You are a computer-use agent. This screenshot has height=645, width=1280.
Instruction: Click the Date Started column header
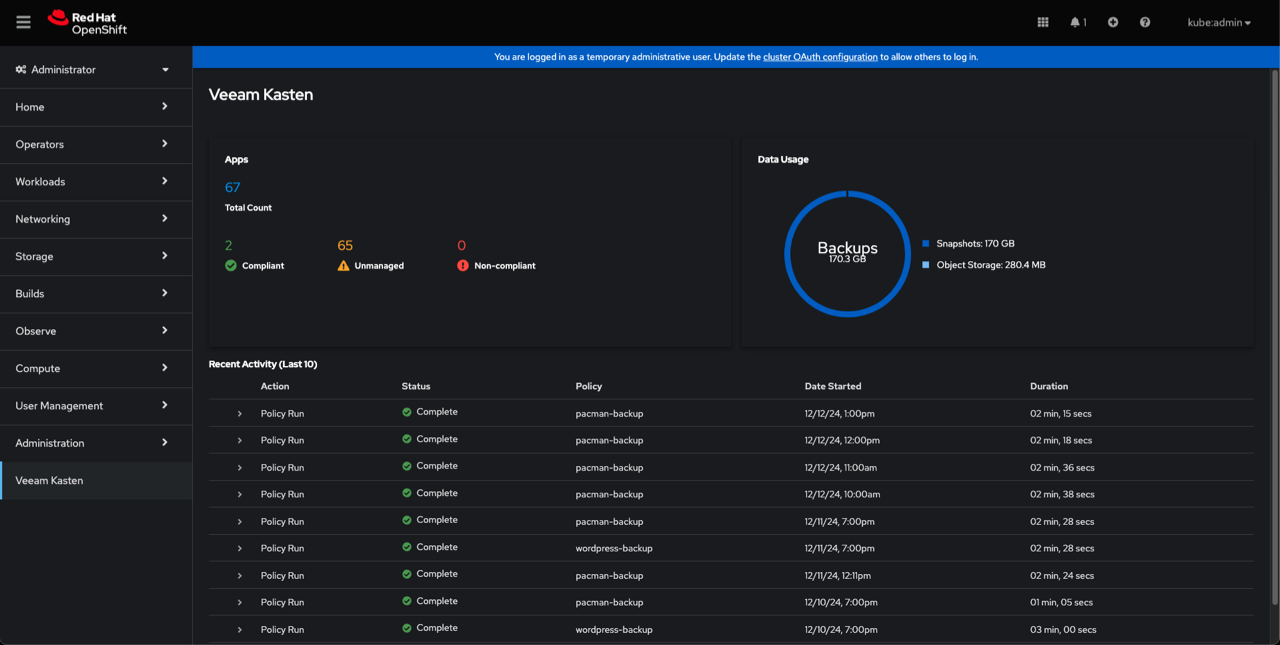833,386
